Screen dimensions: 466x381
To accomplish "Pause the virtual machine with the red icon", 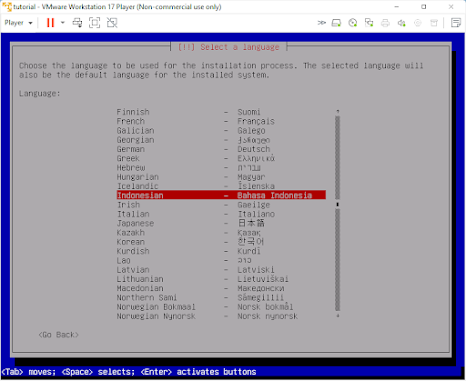I will (50, 23).
